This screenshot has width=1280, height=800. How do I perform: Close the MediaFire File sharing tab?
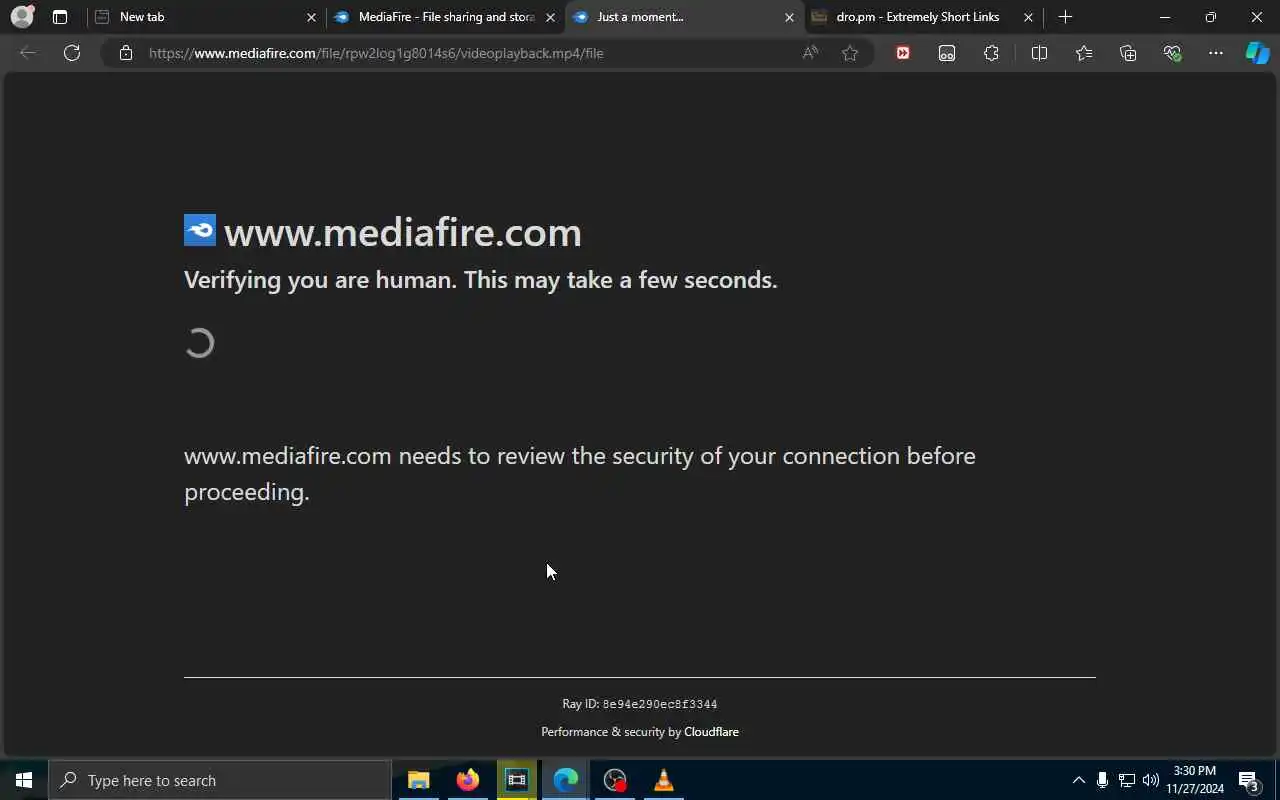click(x=550, y=17)
